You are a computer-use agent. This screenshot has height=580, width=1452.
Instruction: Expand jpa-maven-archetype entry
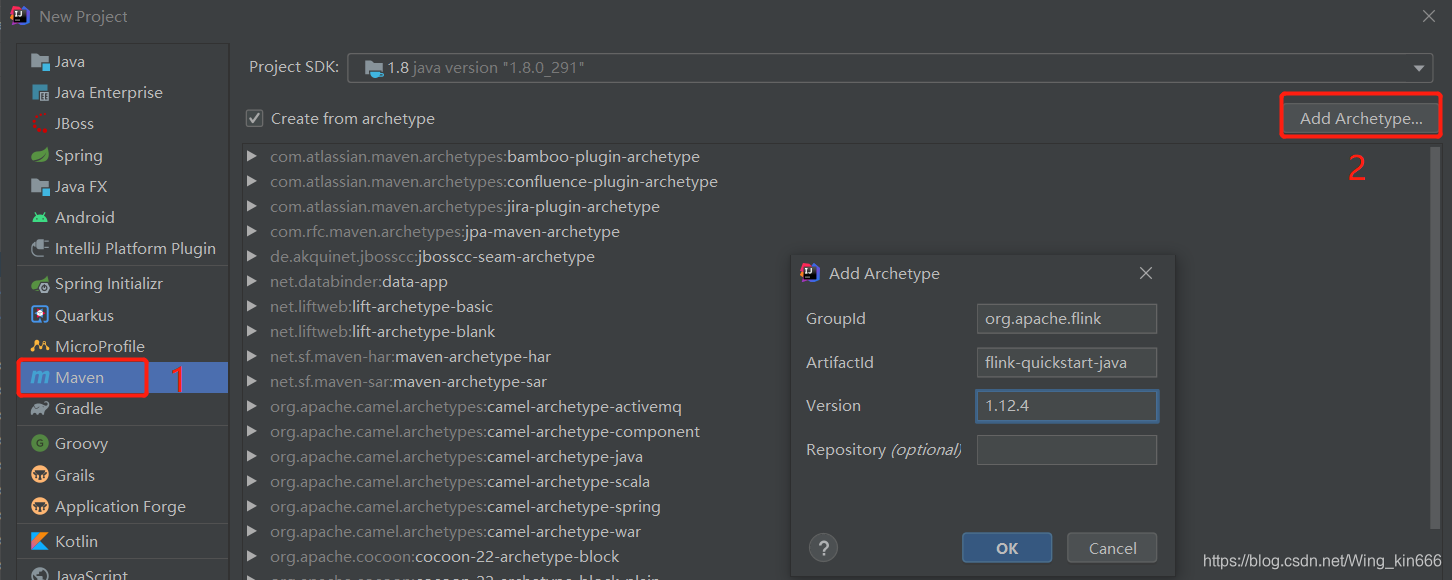tap(252, 232)
